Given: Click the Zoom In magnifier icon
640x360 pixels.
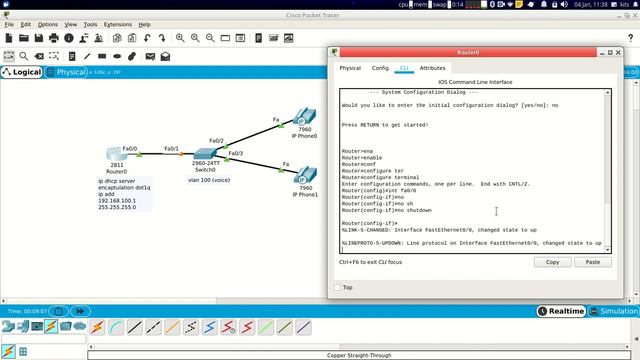Looking at the screenshot, I should pos(180,38).
